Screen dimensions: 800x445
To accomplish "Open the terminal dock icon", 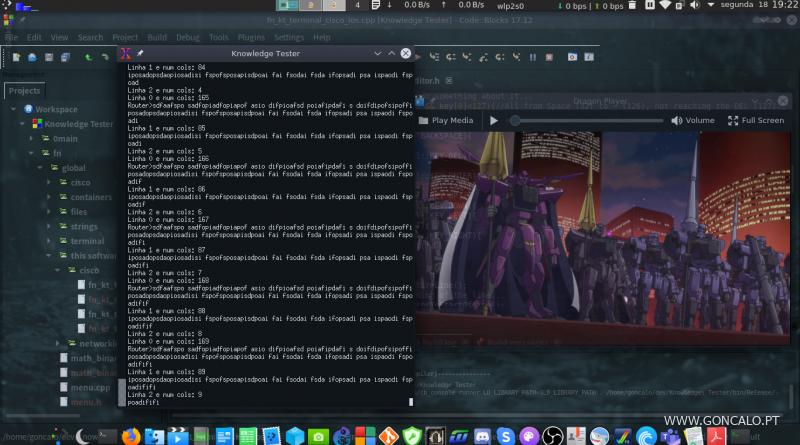I will coord(108,436).
